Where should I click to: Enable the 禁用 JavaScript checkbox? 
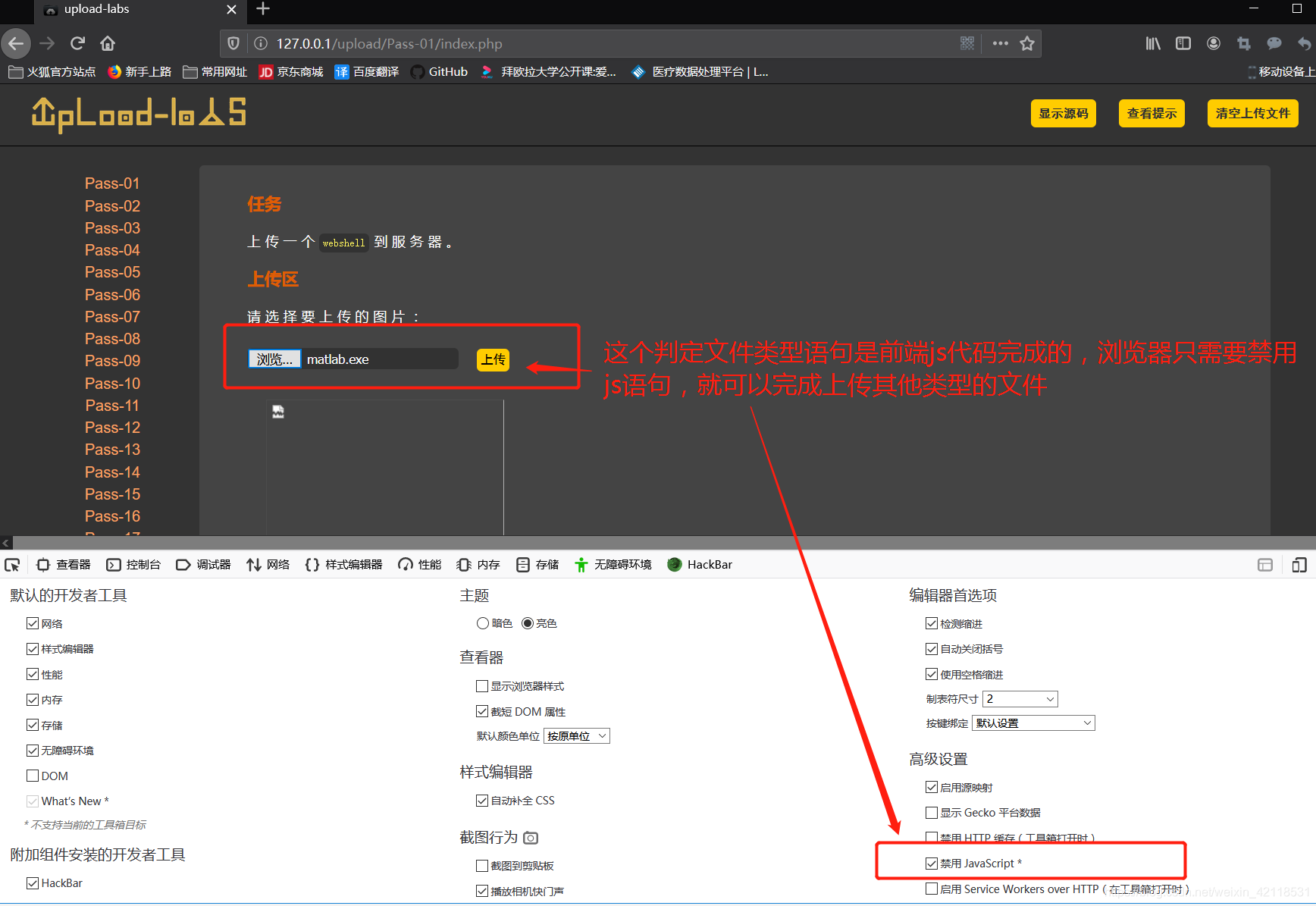pos(932,863)
